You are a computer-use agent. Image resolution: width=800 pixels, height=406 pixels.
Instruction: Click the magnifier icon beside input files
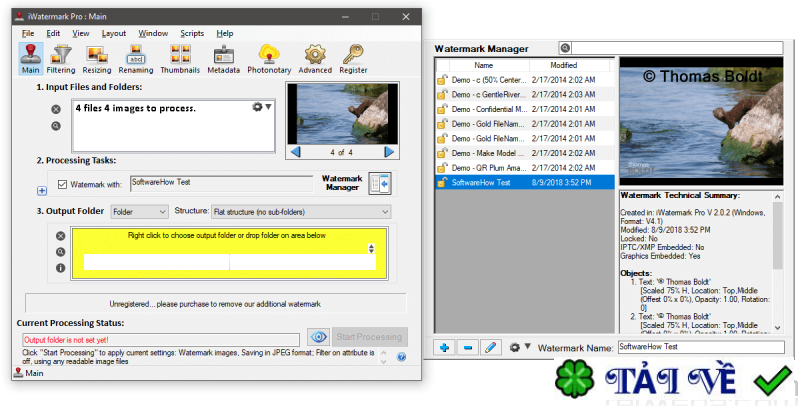(x=56, y=126)
